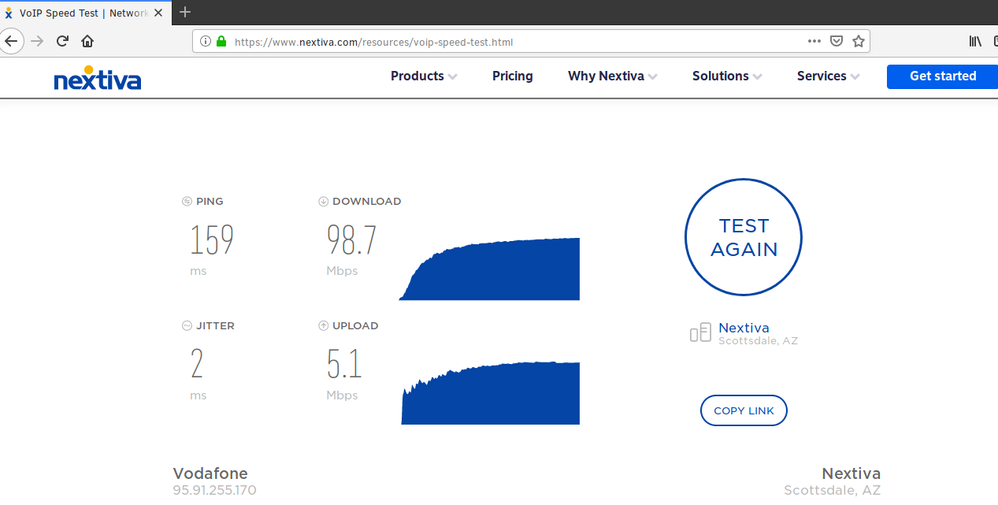The image size is (998, 505).
Task: Expand the Solutions dropdown chevron
Action: pyautogui.click(x=757, y=76)
